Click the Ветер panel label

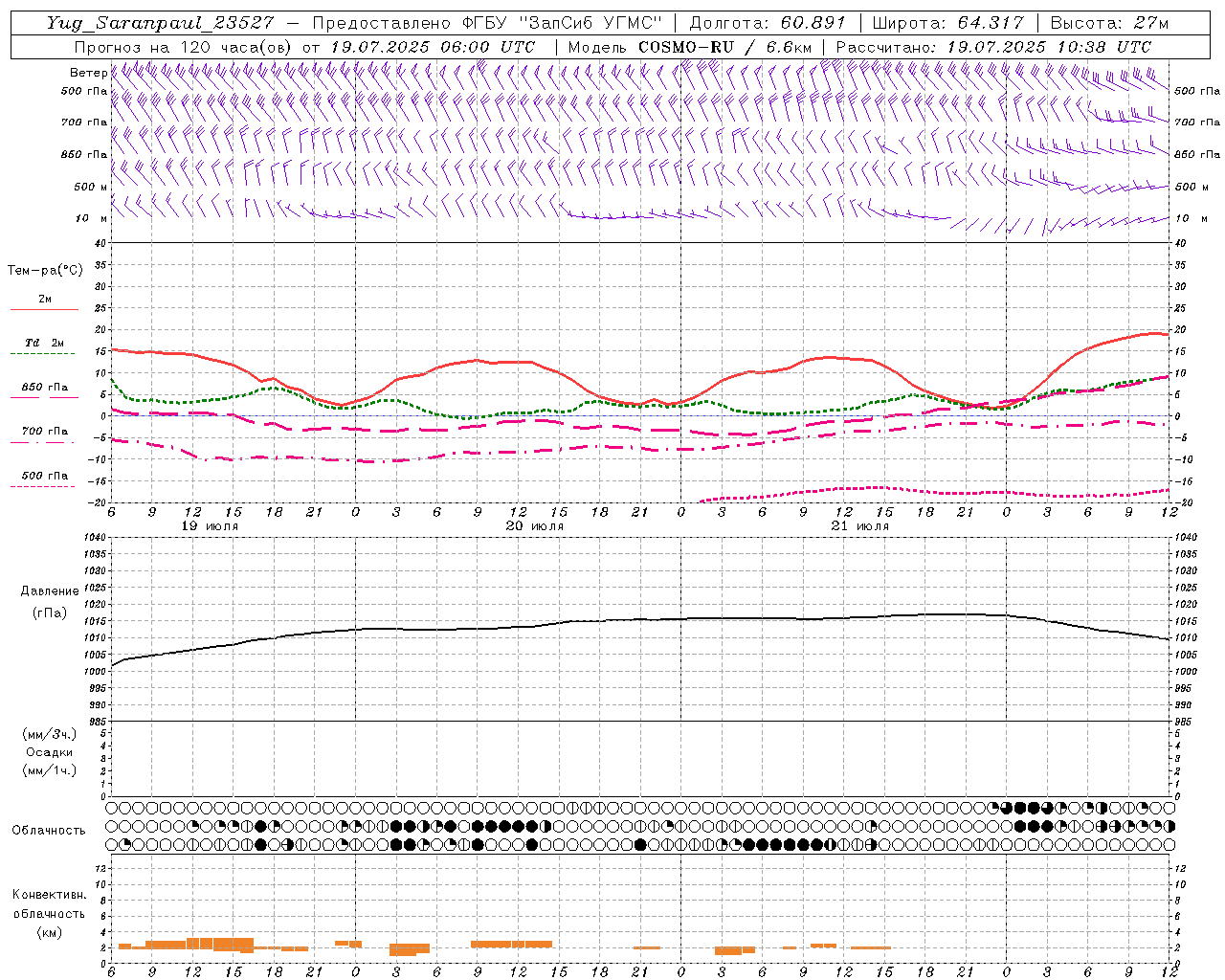click(x=88, y=73)
